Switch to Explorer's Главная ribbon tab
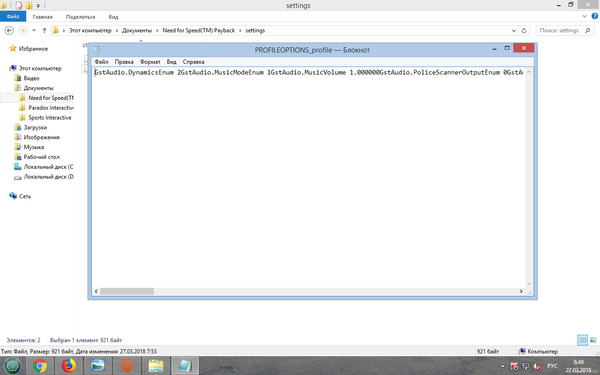Image resolution: width=600 pixels, height=375 pixels. pyautogui.click(x=42, y=17)
